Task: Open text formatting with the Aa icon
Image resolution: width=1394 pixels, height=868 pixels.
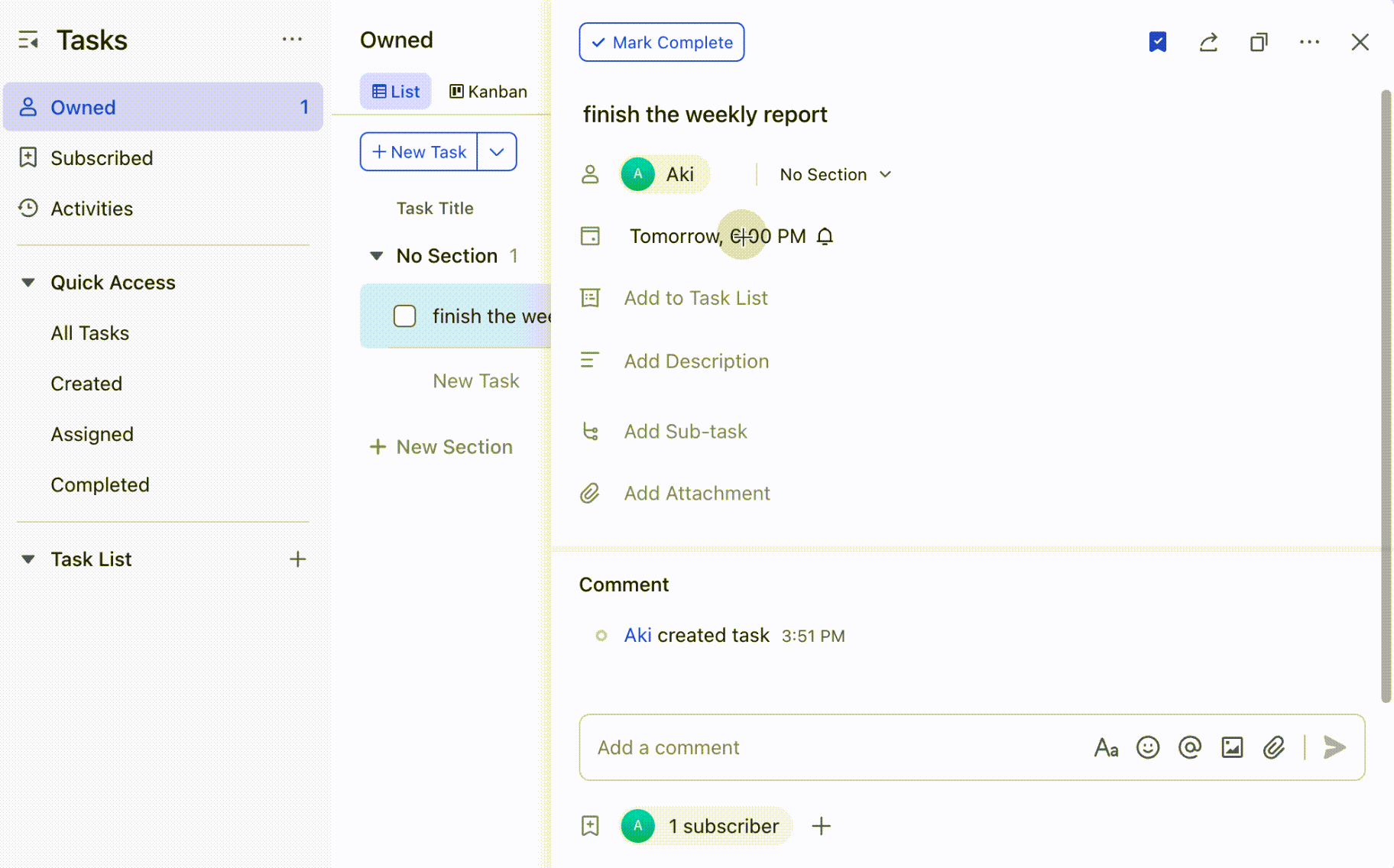Action: [x=1107, y=747]
